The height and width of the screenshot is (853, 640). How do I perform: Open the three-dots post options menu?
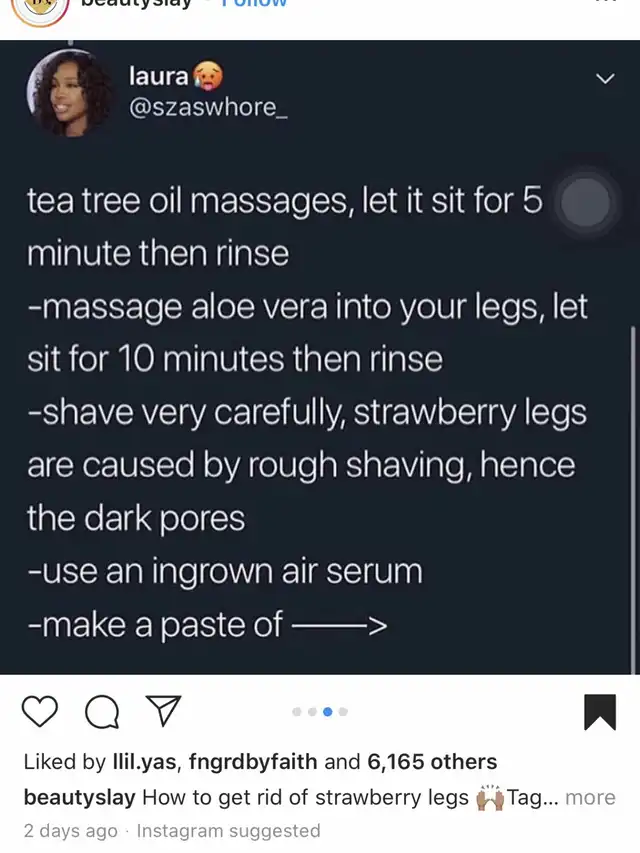(x=605, y=2)
